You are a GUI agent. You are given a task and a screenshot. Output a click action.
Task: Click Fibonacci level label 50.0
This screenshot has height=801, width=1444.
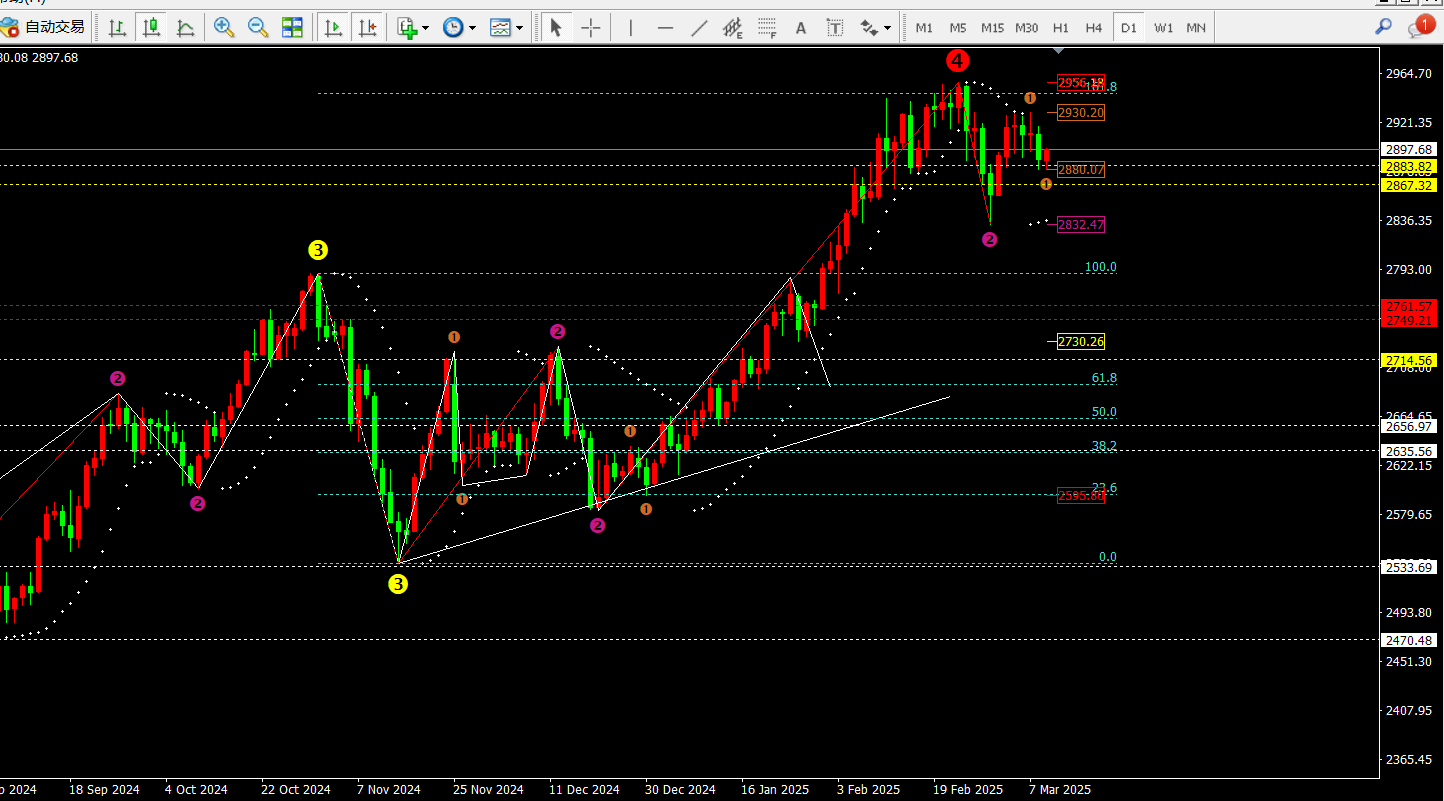click(1104, 412)
